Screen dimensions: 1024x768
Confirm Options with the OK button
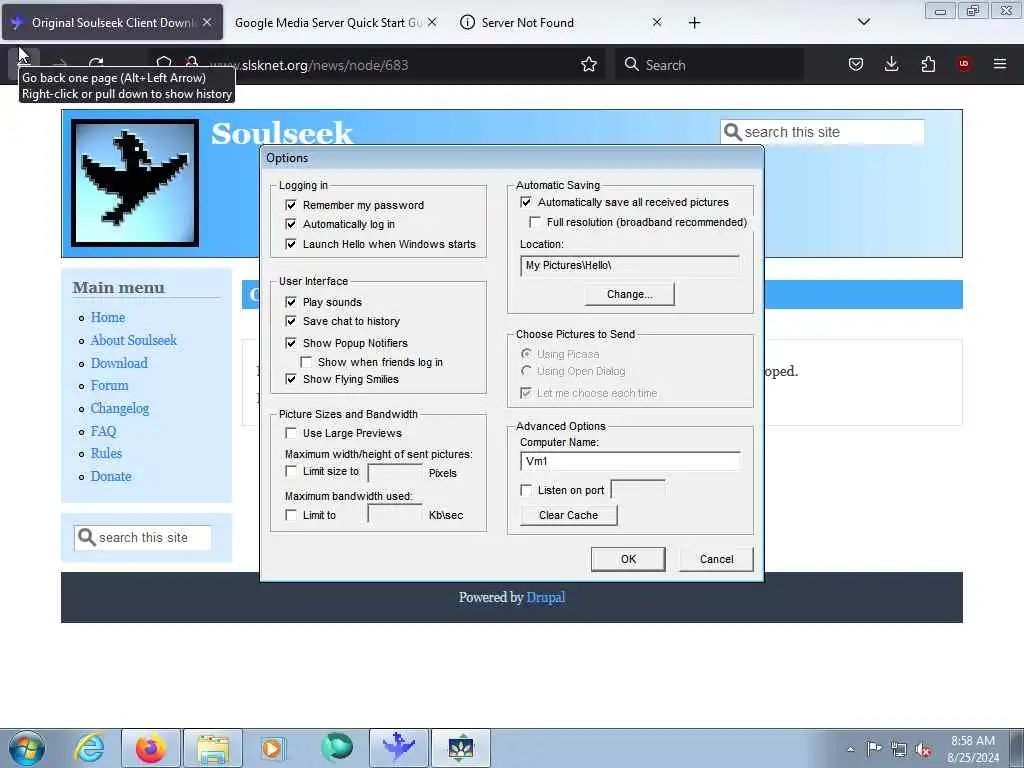628,559
